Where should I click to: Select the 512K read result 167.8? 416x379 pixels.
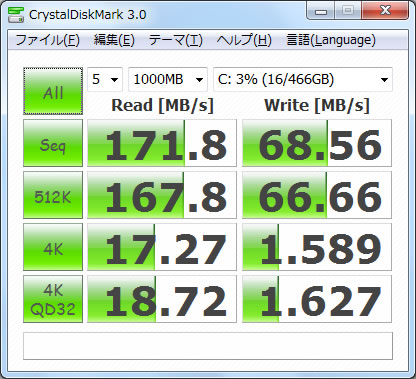coord(162,195)
